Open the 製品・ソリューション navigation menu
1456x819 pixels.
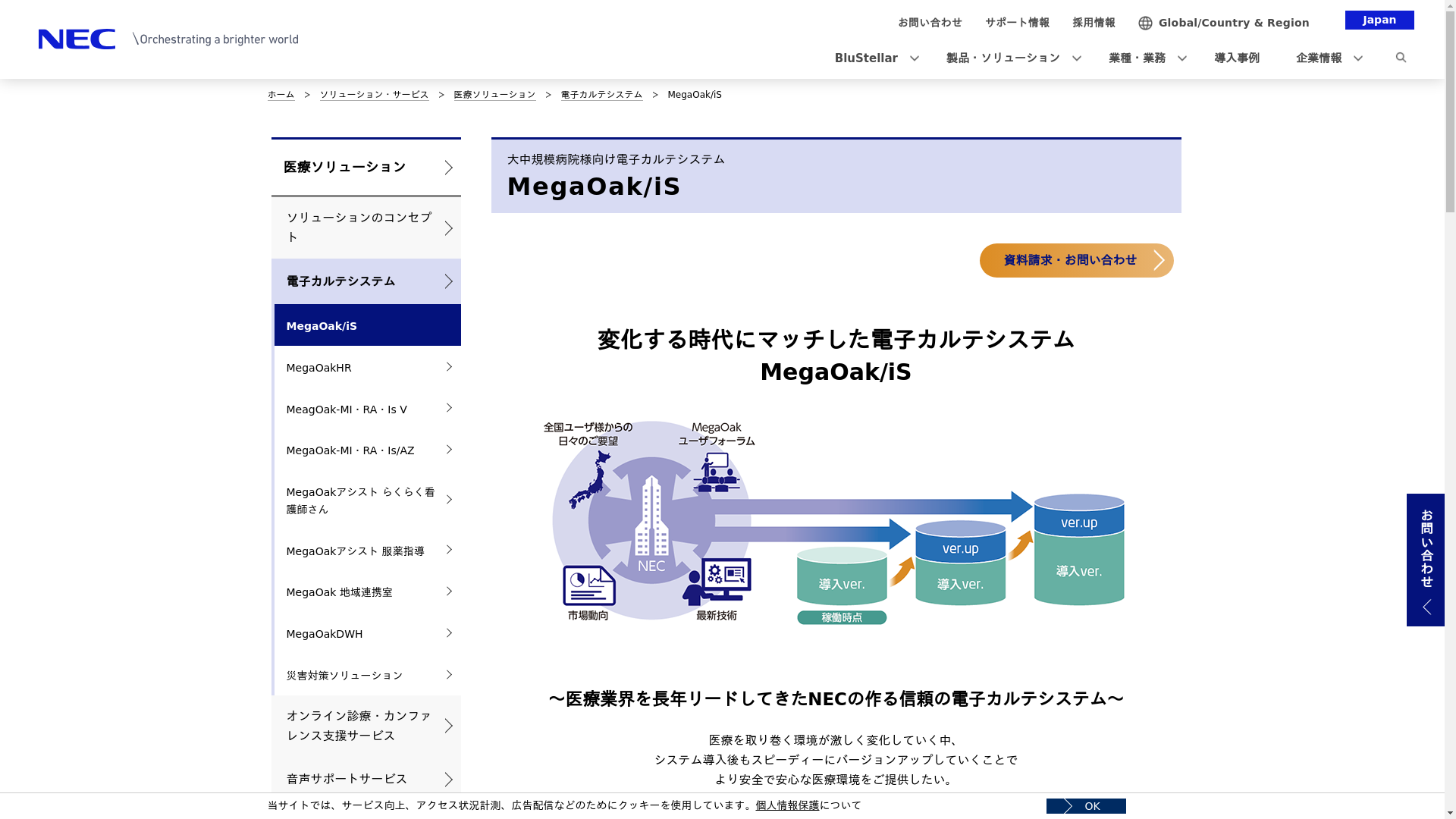pos(1003,58)
